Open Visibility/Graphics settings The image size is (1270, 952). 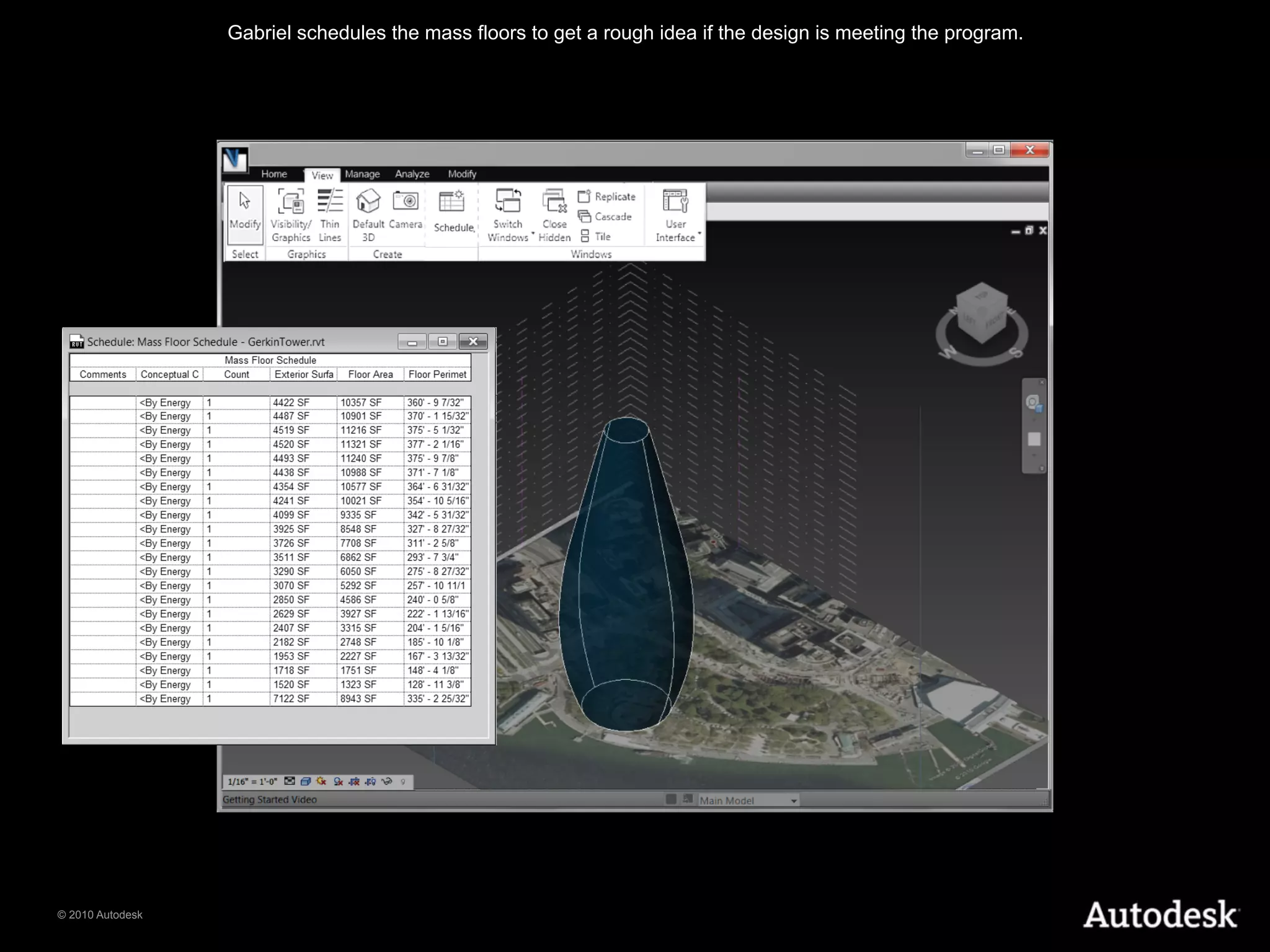(291, 215)
